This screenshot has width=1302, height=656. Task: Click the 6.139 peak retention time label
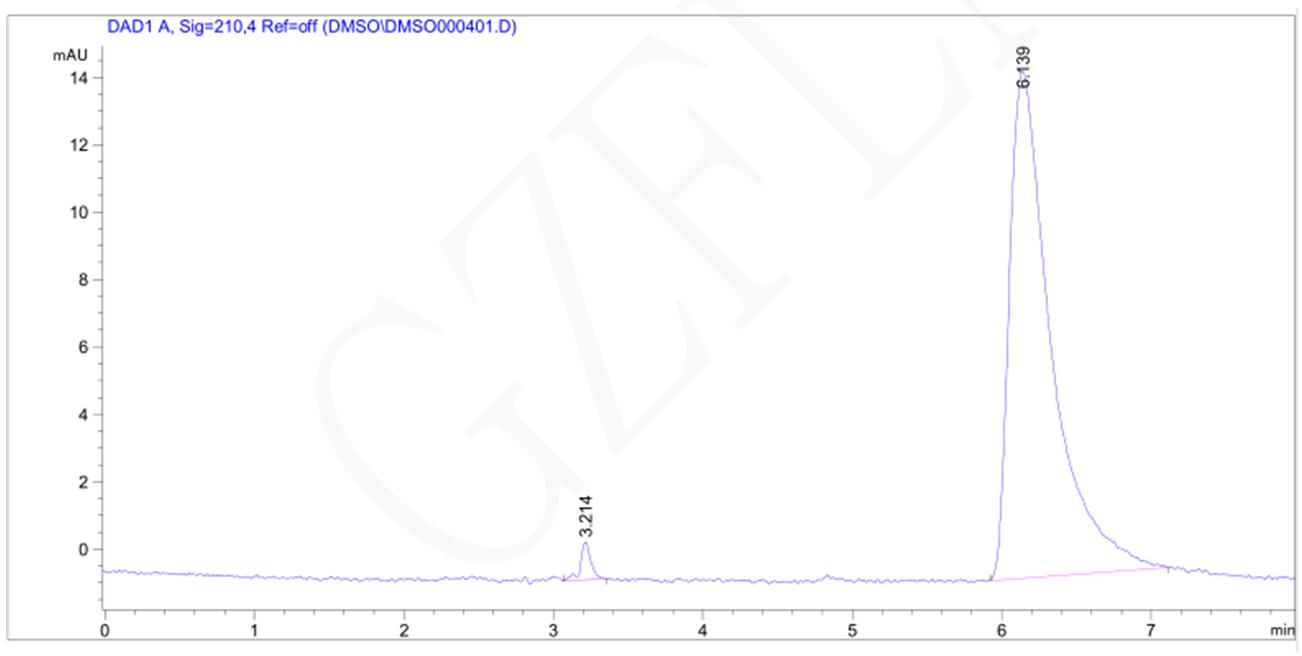1023,67
